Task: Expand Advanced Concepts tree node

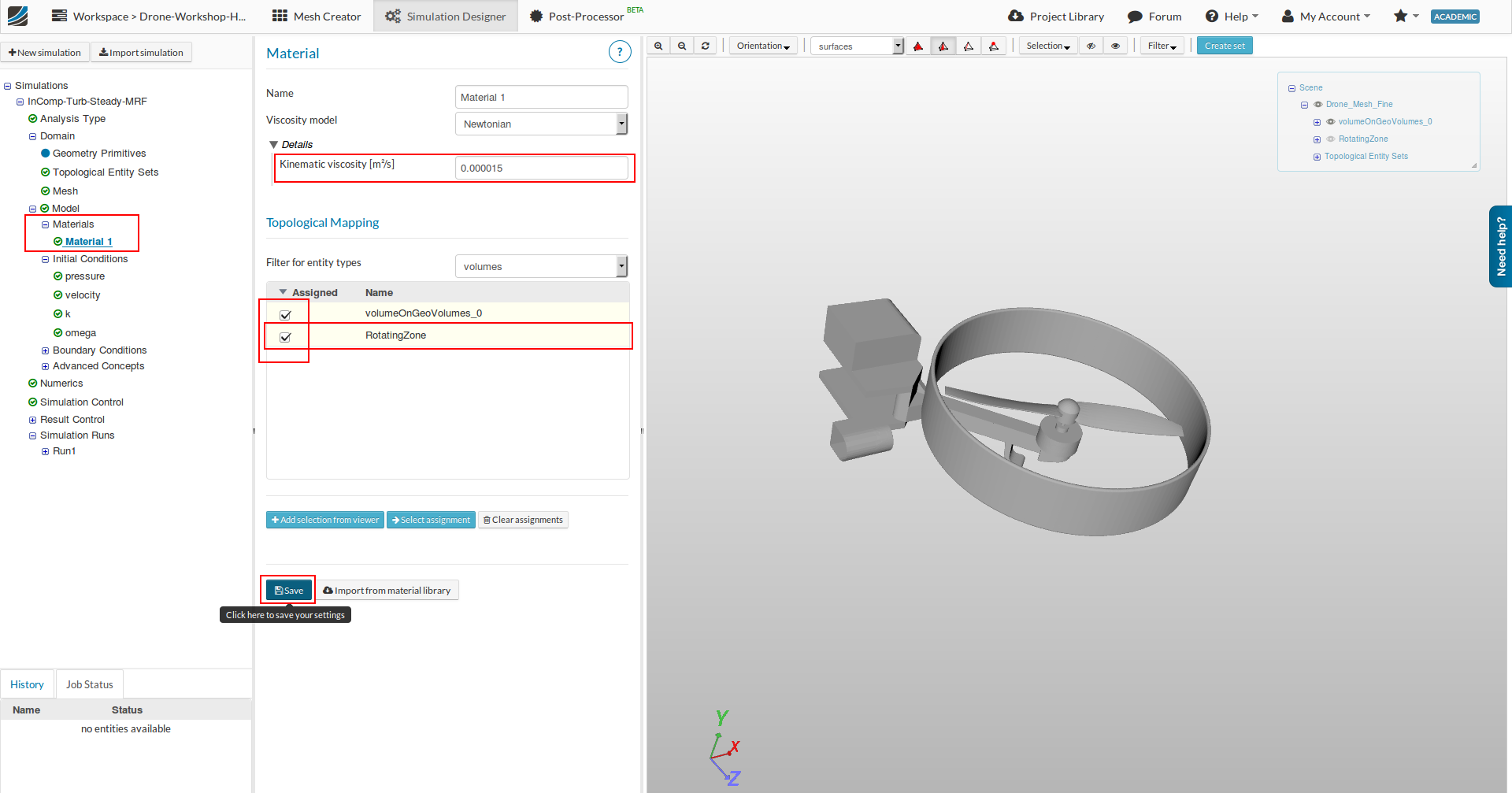Action: 45,367
